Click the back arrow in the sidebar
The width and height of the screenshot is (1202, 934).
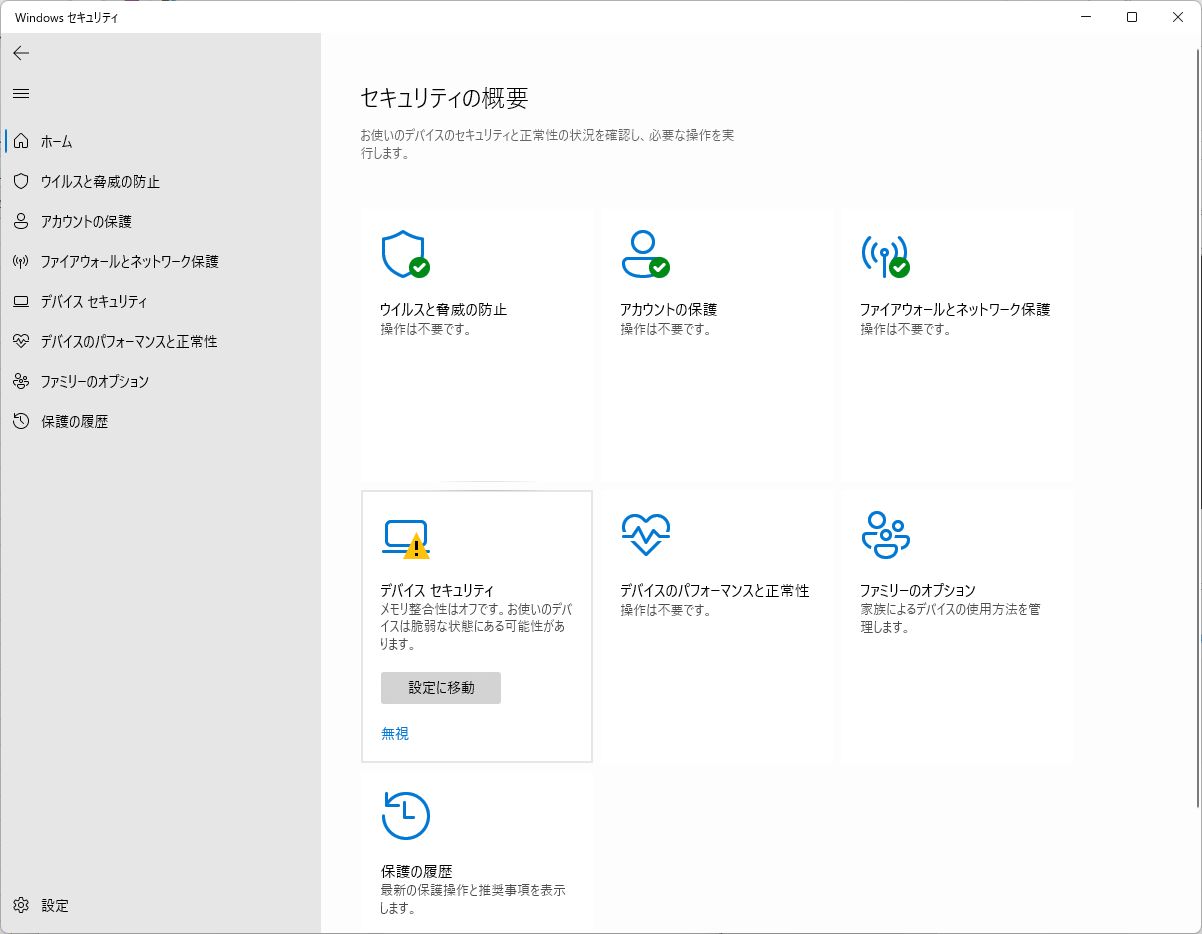point(21,53)
